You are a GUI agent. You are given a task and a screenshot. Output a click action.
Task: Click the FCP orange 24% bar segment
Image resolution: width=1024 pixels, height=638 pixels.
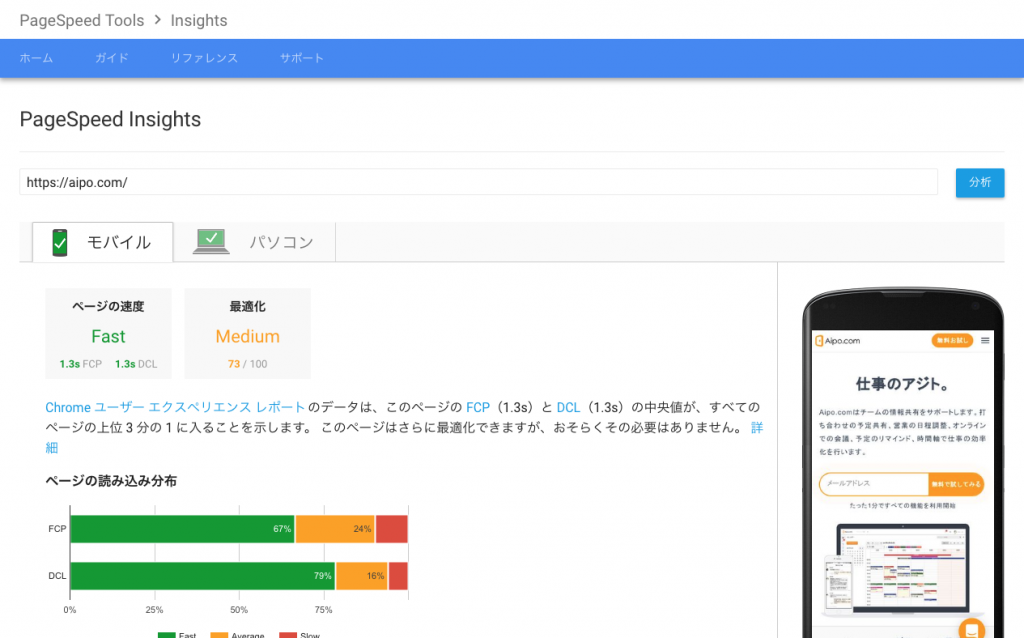pos(335,529)
